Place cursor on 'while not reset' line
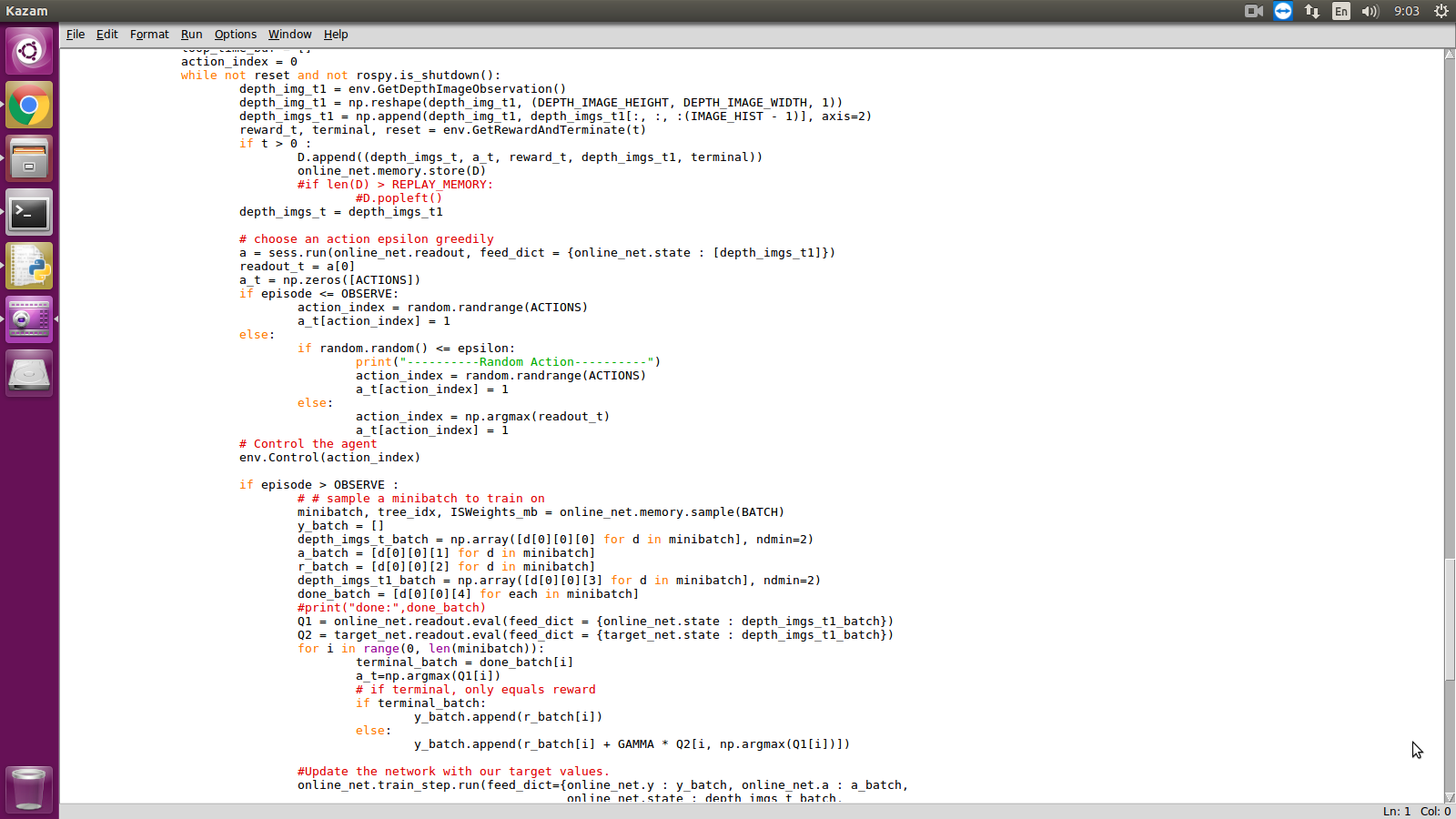This screenshot has width=1456, height=819. [340, 76]
